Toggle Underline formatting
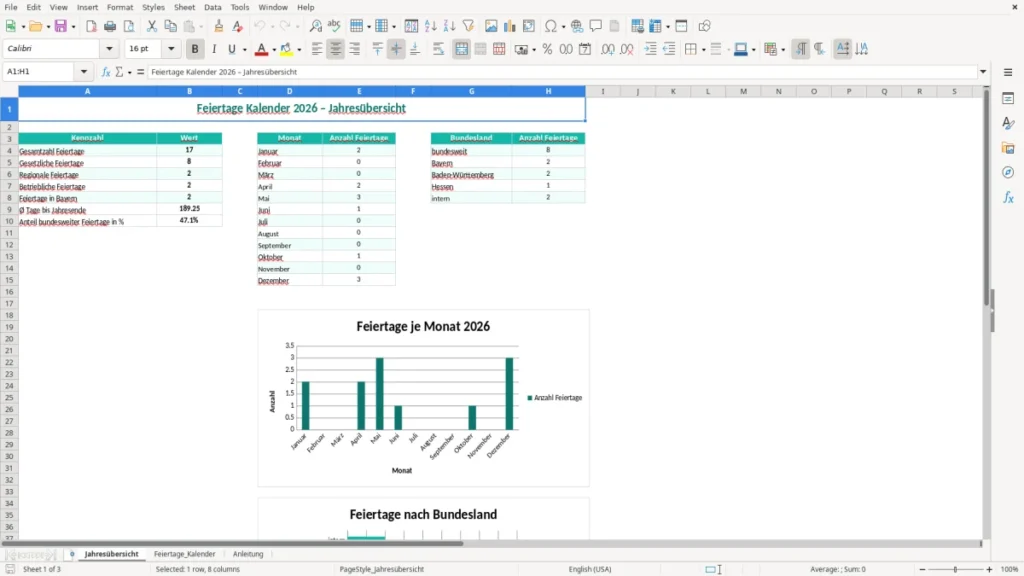 pyautogui.click(x=232, y=49)
